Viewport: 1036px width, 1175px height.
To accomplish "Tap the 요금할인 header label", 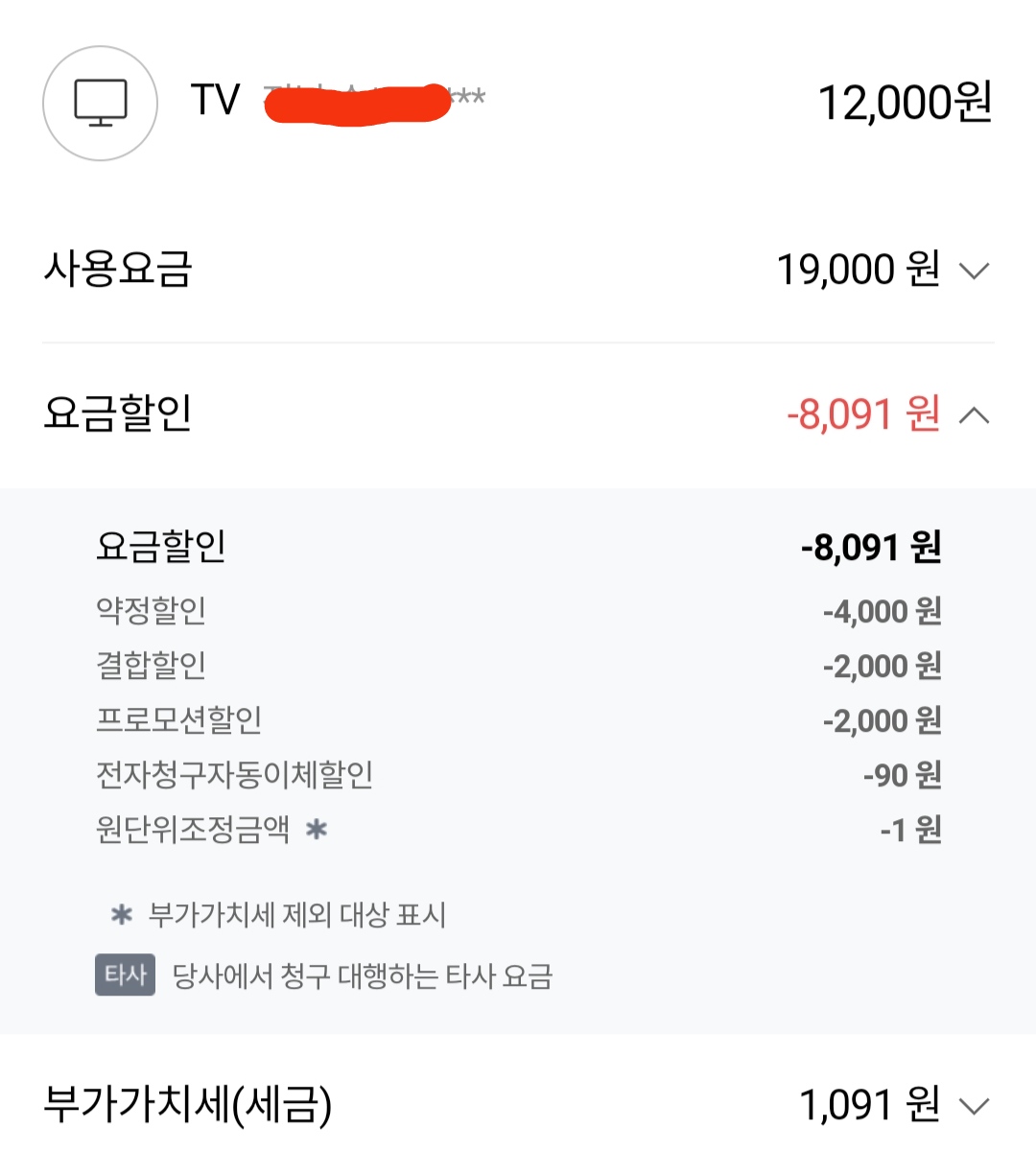I will click(x=118, y=413).
